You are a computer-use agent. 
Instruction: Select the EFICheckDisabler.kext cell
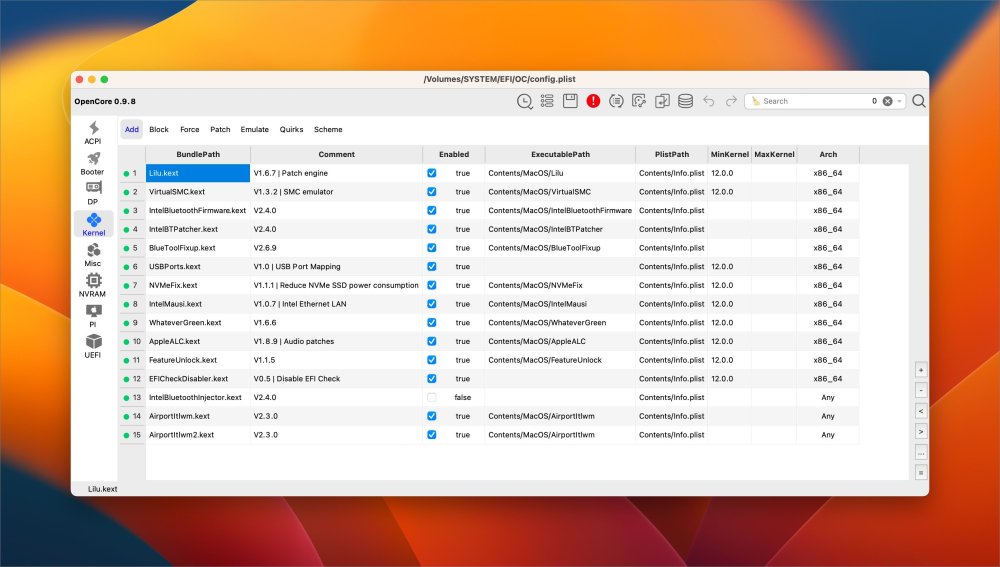click(198, 379)
